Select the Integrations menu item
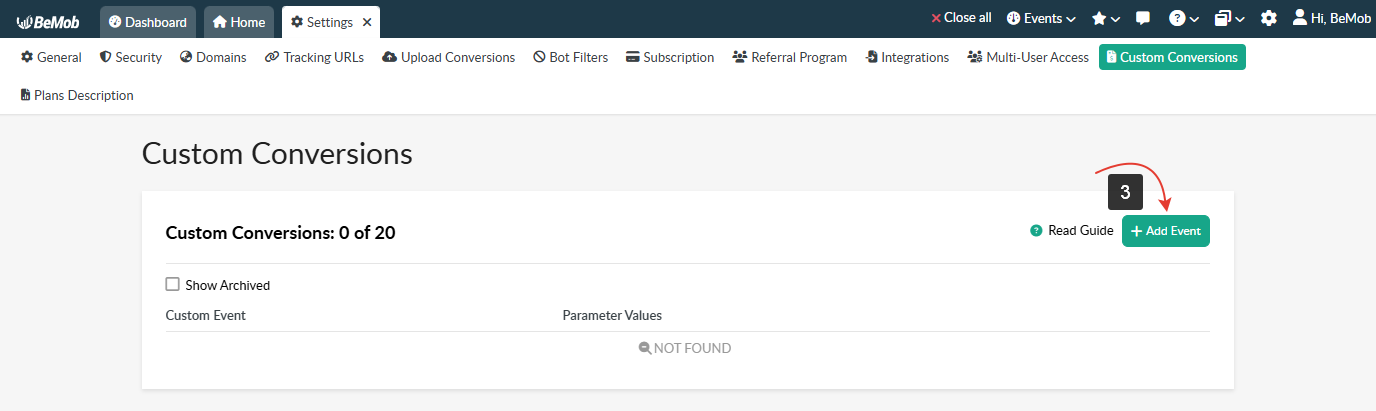1376x411 pixels. (907, 57)
